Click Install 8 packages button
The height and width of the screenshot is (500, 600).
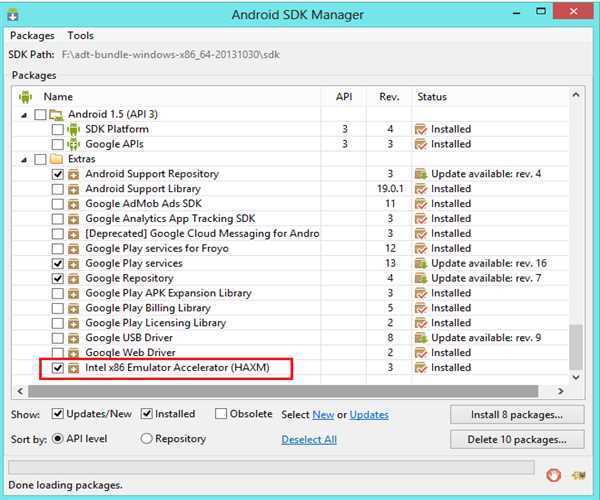pos(517,414)
